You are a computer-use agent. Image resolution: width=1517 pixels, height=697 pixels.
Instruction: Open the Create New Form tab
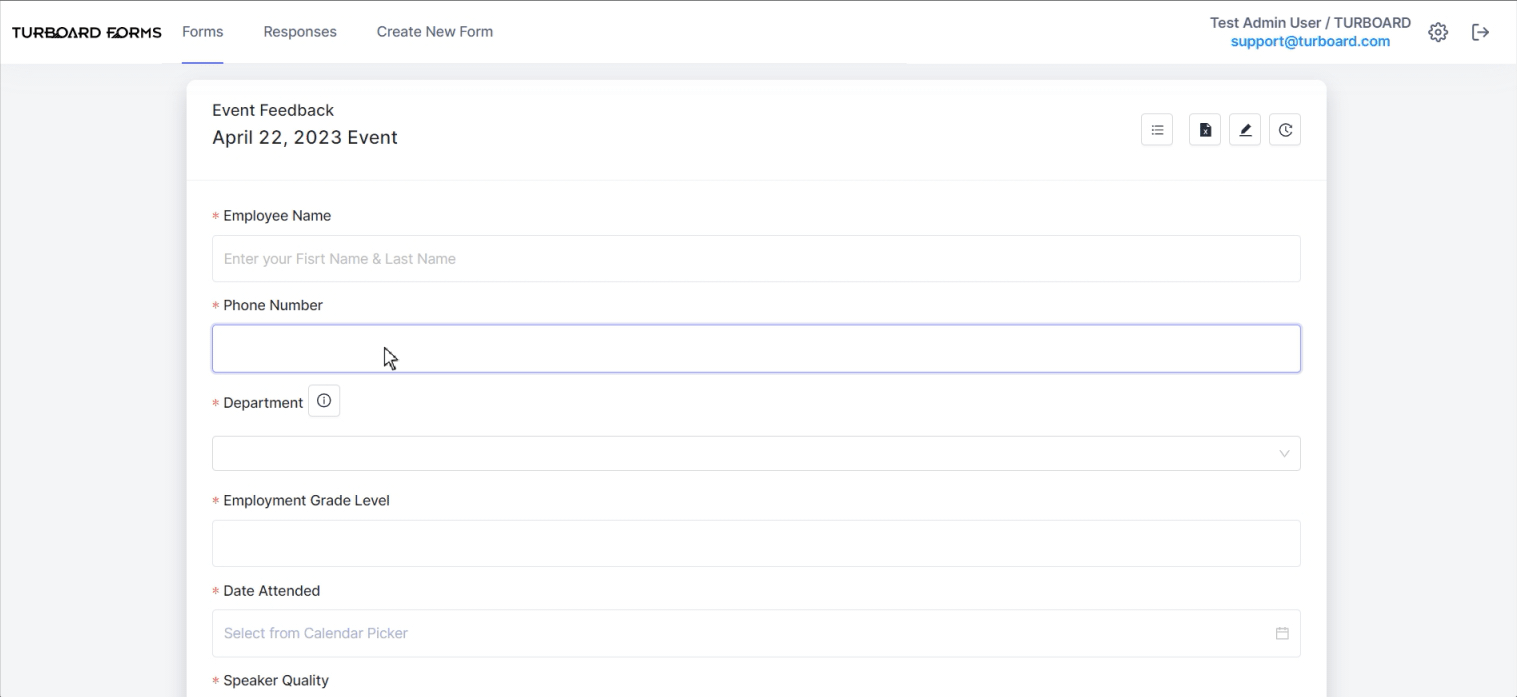pyautogui.click(x=435, y=32)
